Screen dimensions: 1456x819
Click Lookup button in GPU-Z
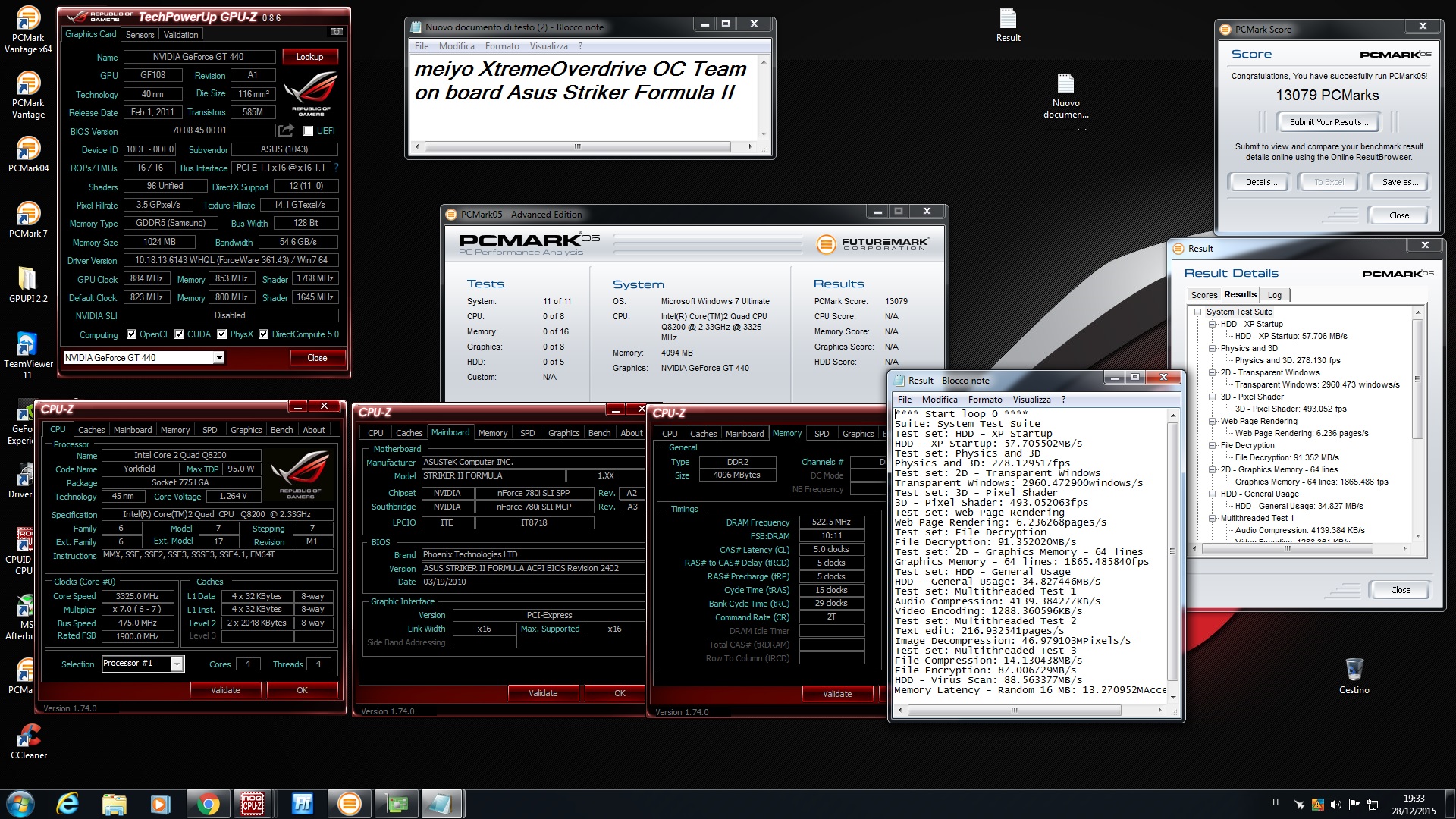[309, 57]
